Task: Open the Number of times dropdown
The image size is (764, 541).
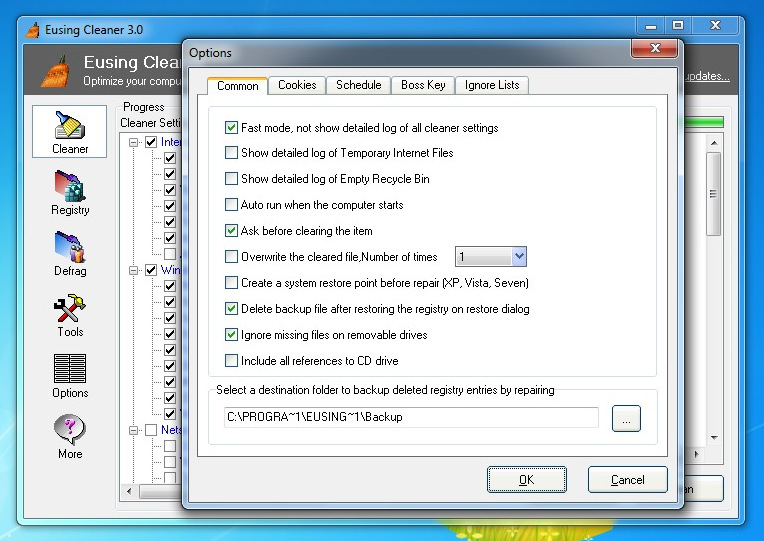Action: (x=519, y=256)
